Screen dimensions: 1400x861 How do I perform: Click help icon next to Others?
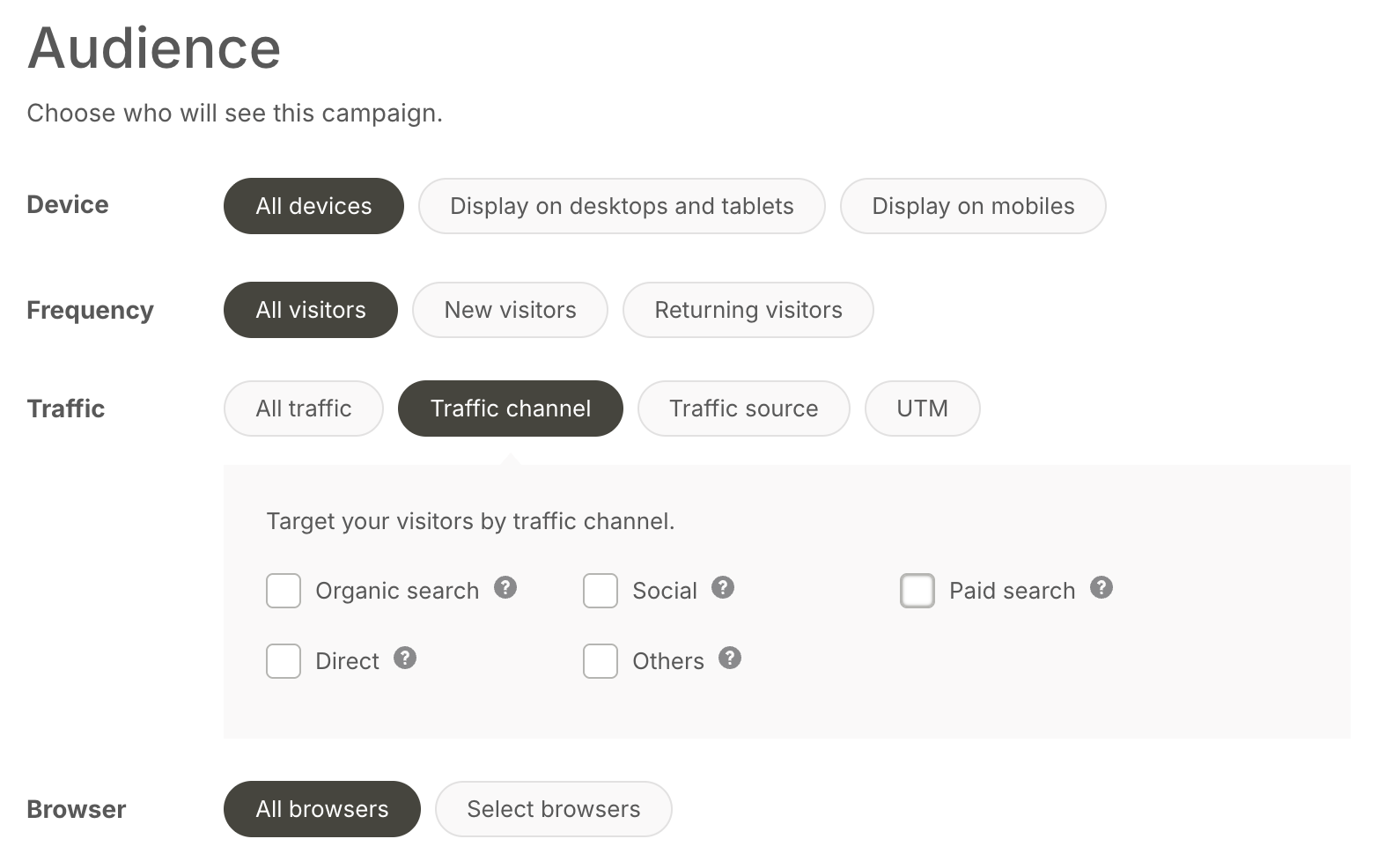coord(730,659)
